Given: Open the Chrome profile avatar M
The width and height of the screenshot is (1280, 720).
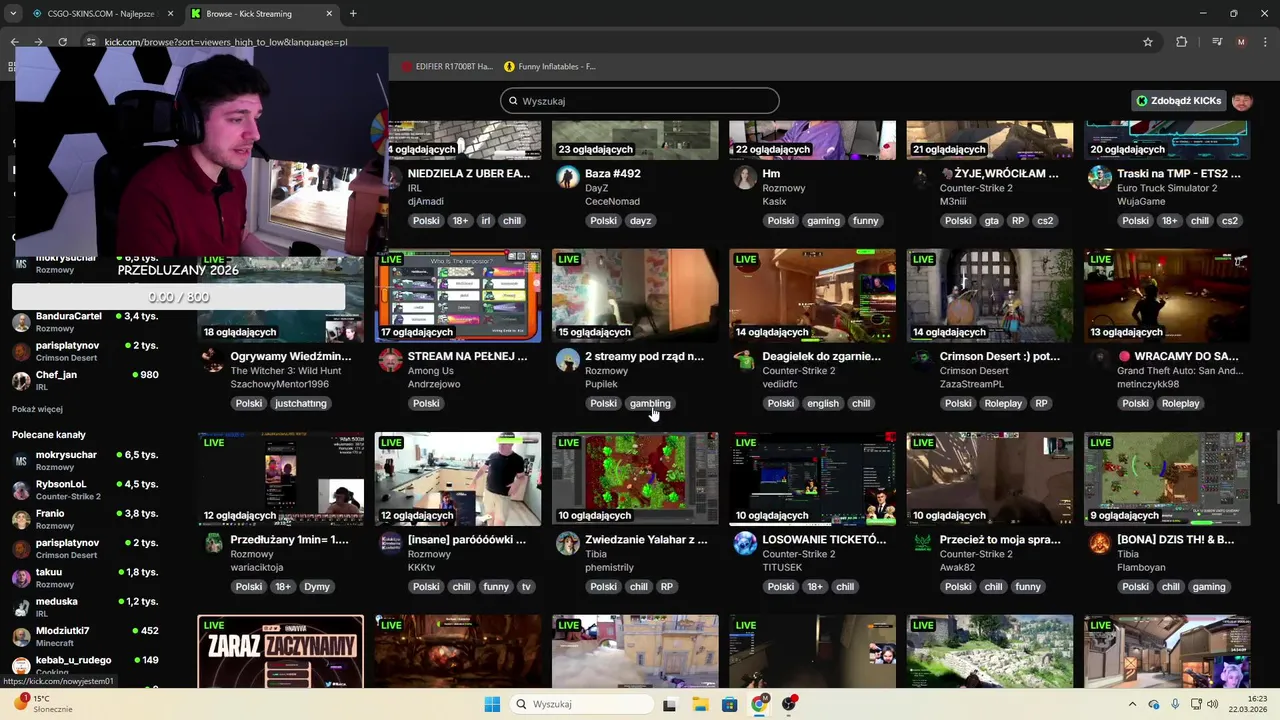Looking at the screenshot, I should pos(1241,42).
